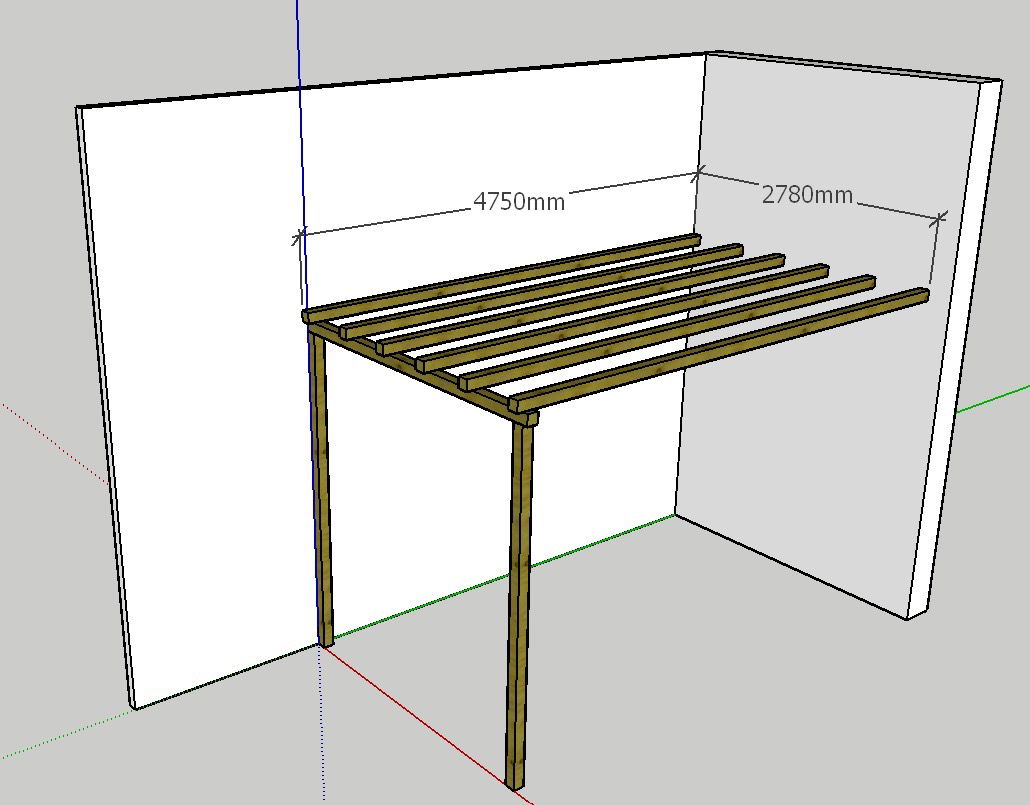The width and height of the screenshot is (1030, 805).
Task: Click the left endpoint of the 4750mm dimension
Action: pyautogui.click(x=299, y=237)
